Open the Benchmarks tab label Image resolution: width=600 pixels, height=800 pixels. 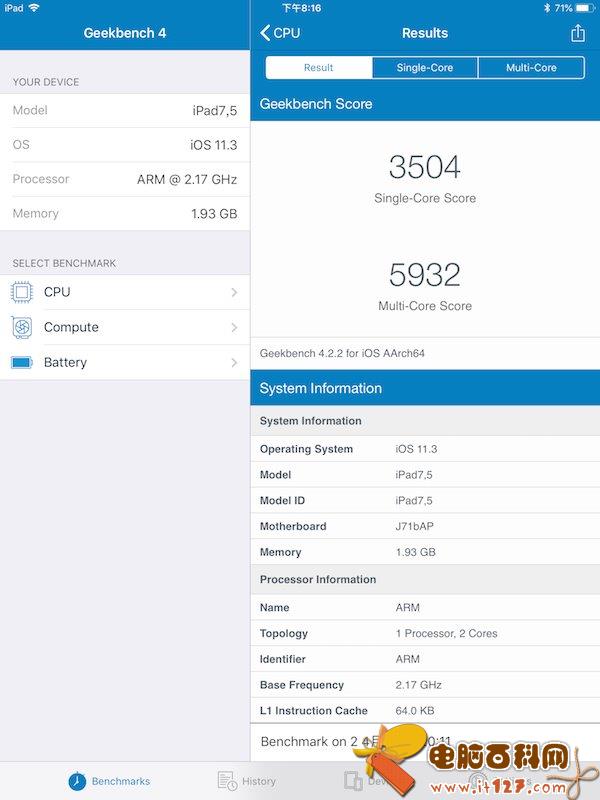click(121, 781)
